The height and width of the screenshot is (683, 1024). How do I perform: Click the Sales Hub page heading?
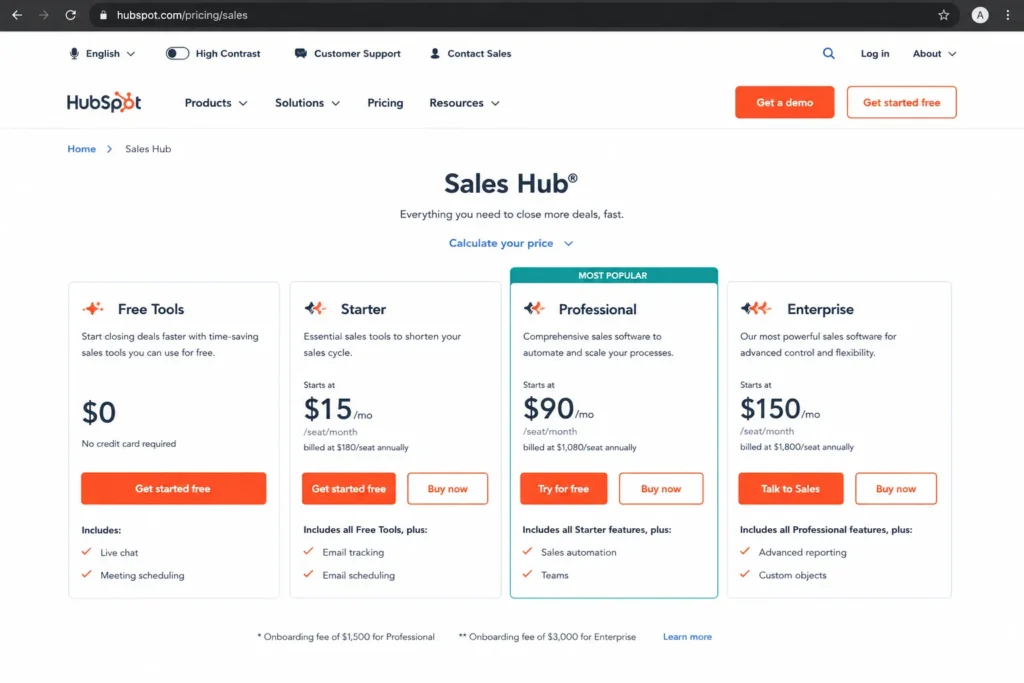click(x=511, y=183)
